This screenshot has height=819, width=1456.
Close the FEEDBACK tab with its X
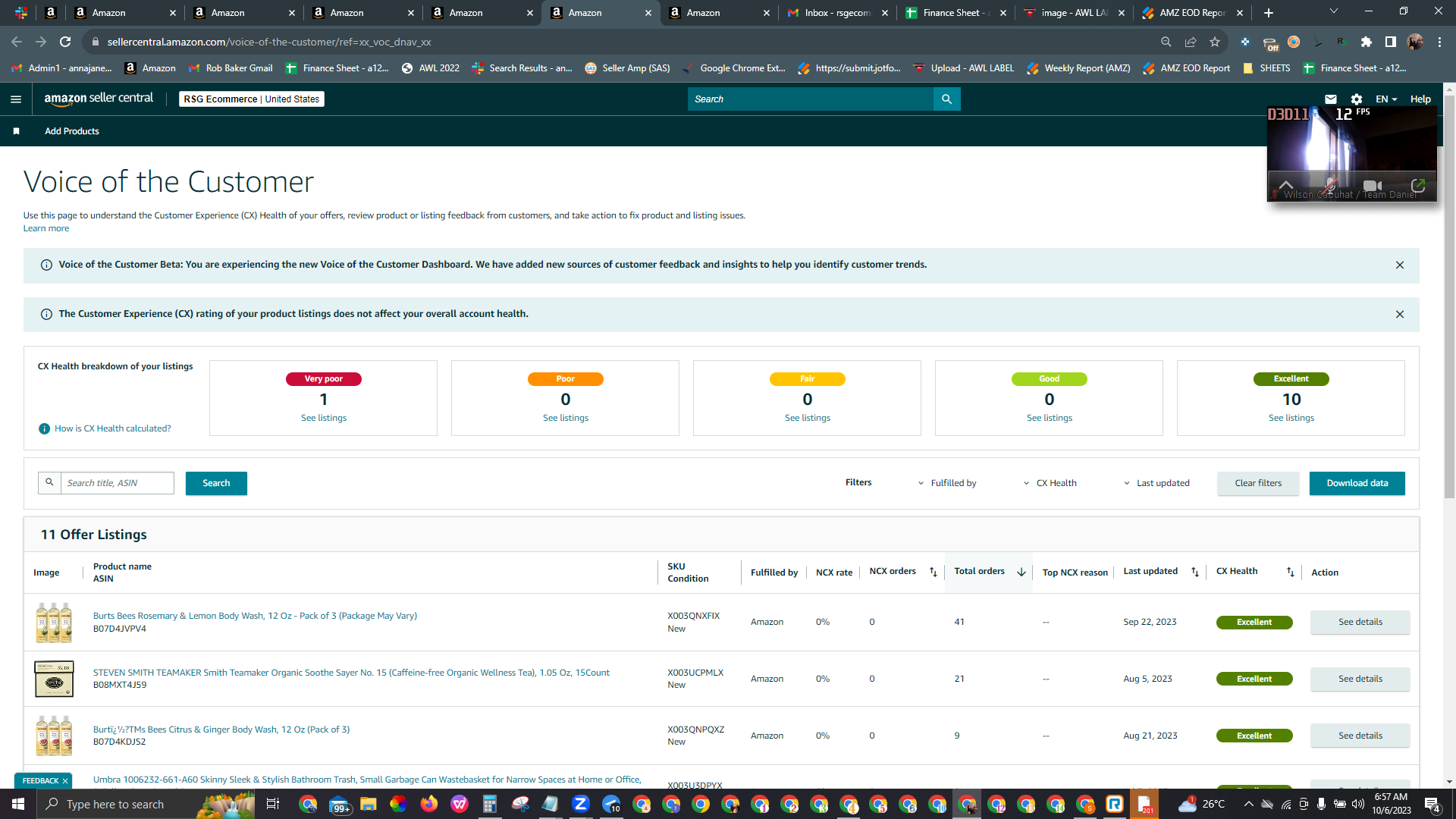click(65, 780)
